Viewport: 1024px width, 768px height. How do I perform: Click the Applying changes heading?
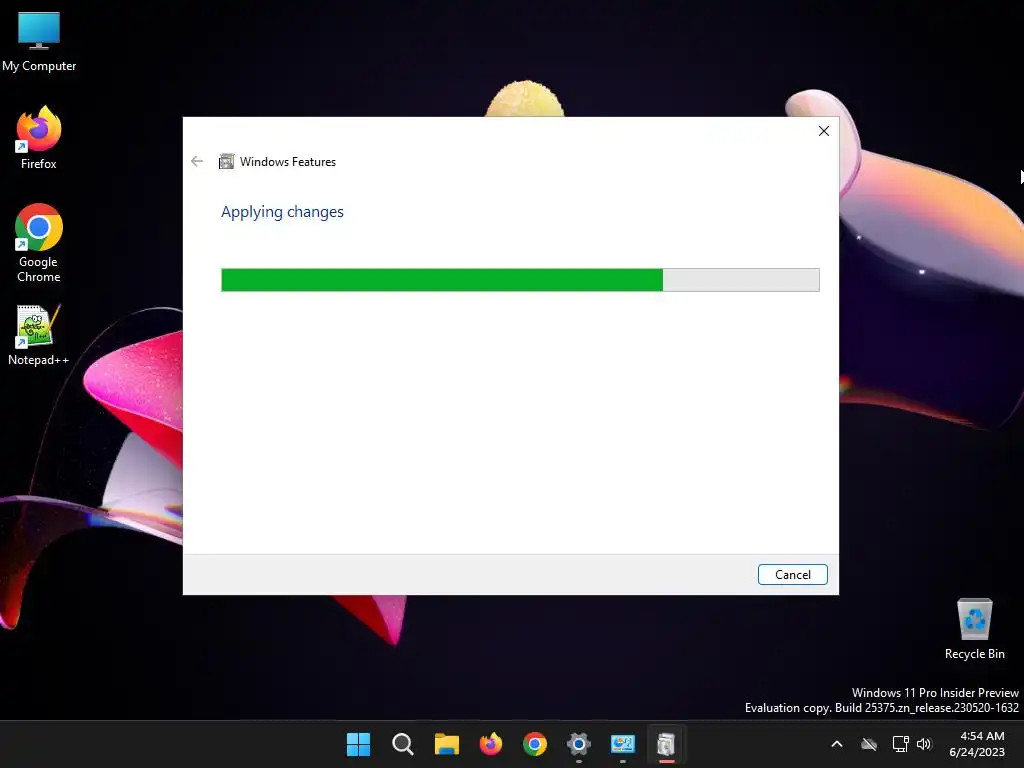[282, 212]
